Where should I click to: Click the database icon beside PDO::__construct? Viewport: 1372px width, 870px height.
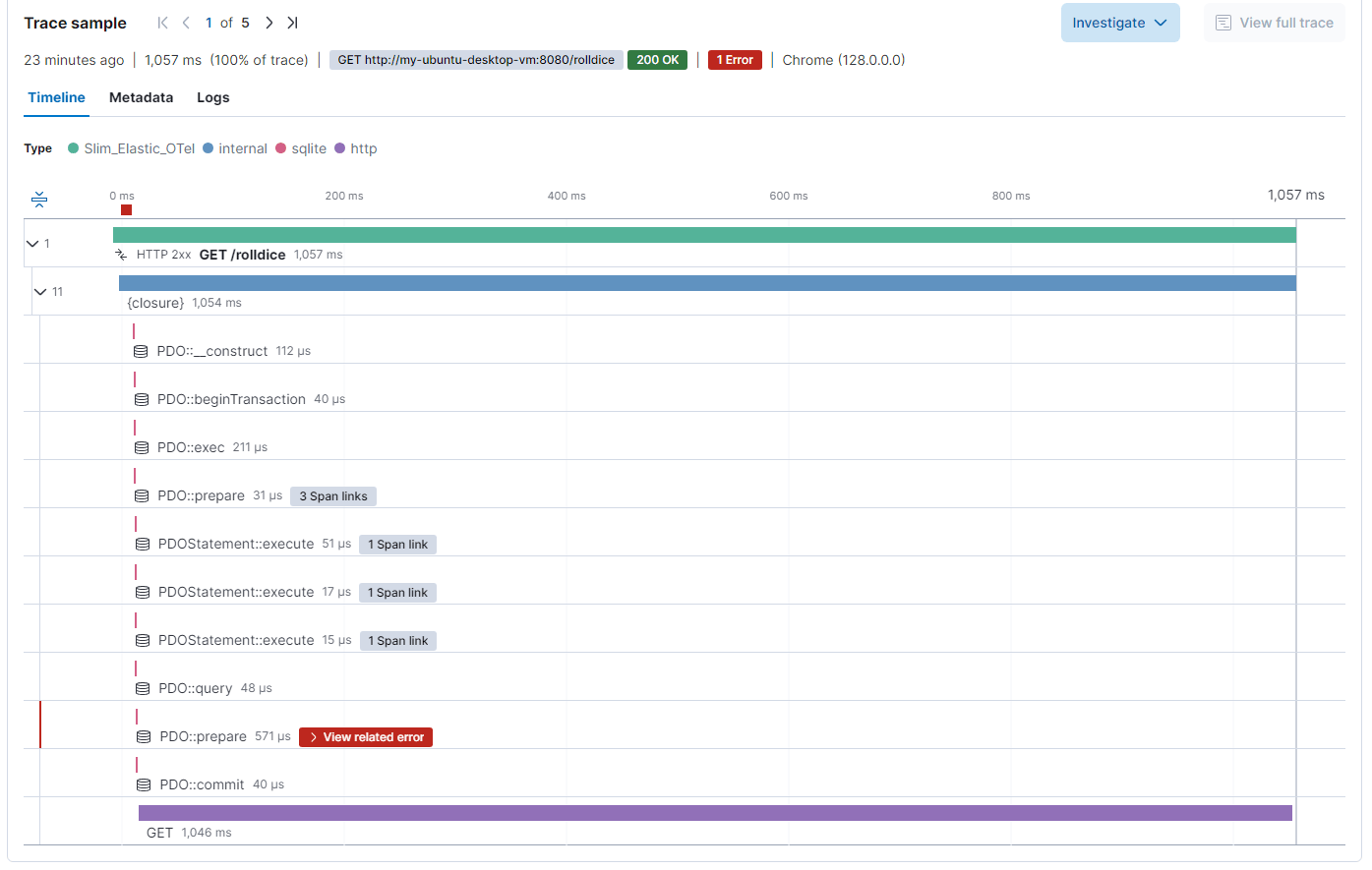coord(139,351)
